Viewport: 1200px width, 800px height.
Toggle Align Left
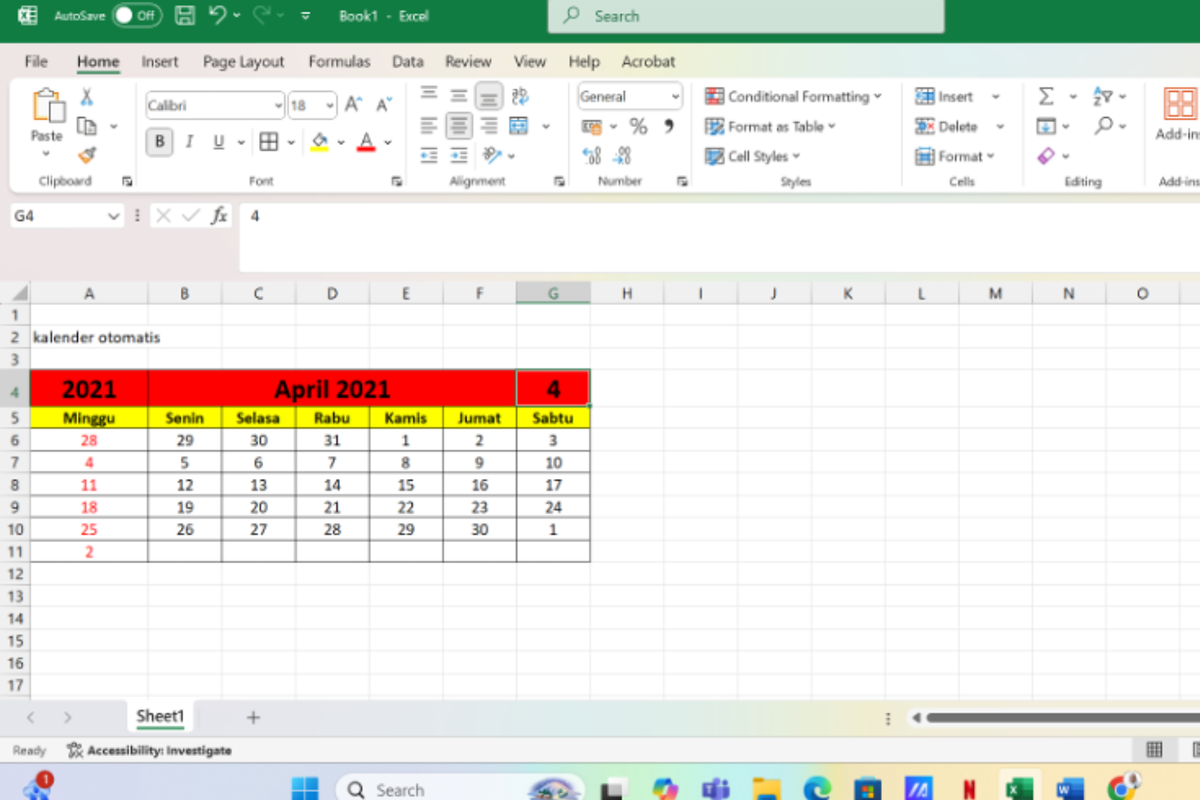(x=429, y=126)
